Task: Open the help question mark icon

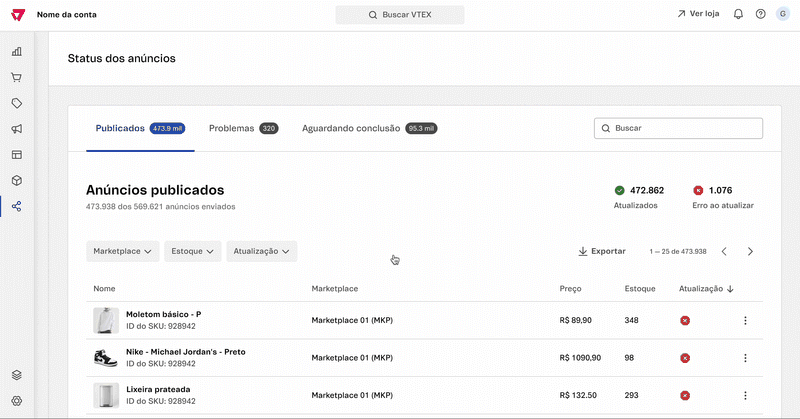Action: pos(761,14)
